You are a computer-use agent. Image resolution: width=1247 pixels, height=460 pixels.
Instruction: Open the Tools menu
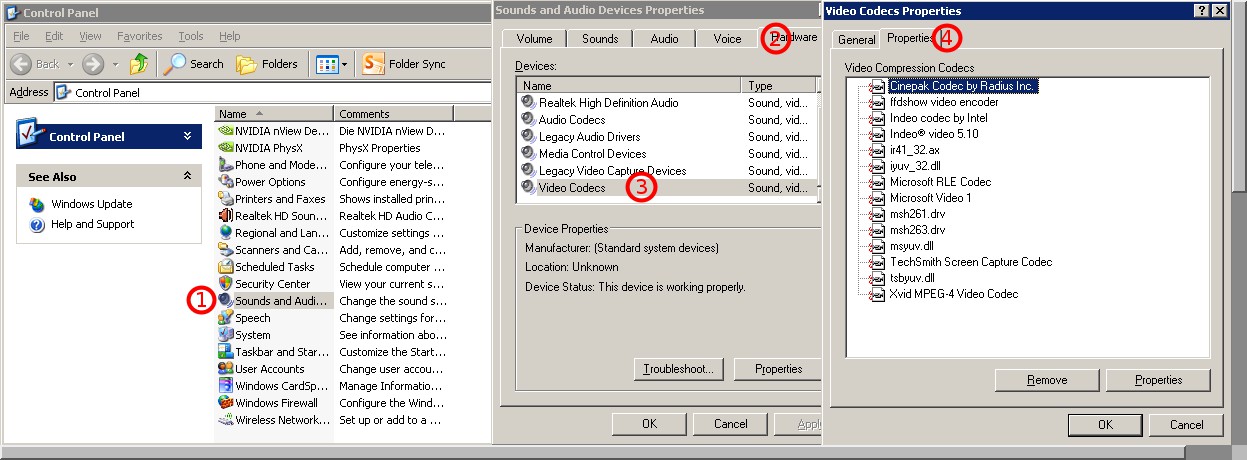point(190,36)
